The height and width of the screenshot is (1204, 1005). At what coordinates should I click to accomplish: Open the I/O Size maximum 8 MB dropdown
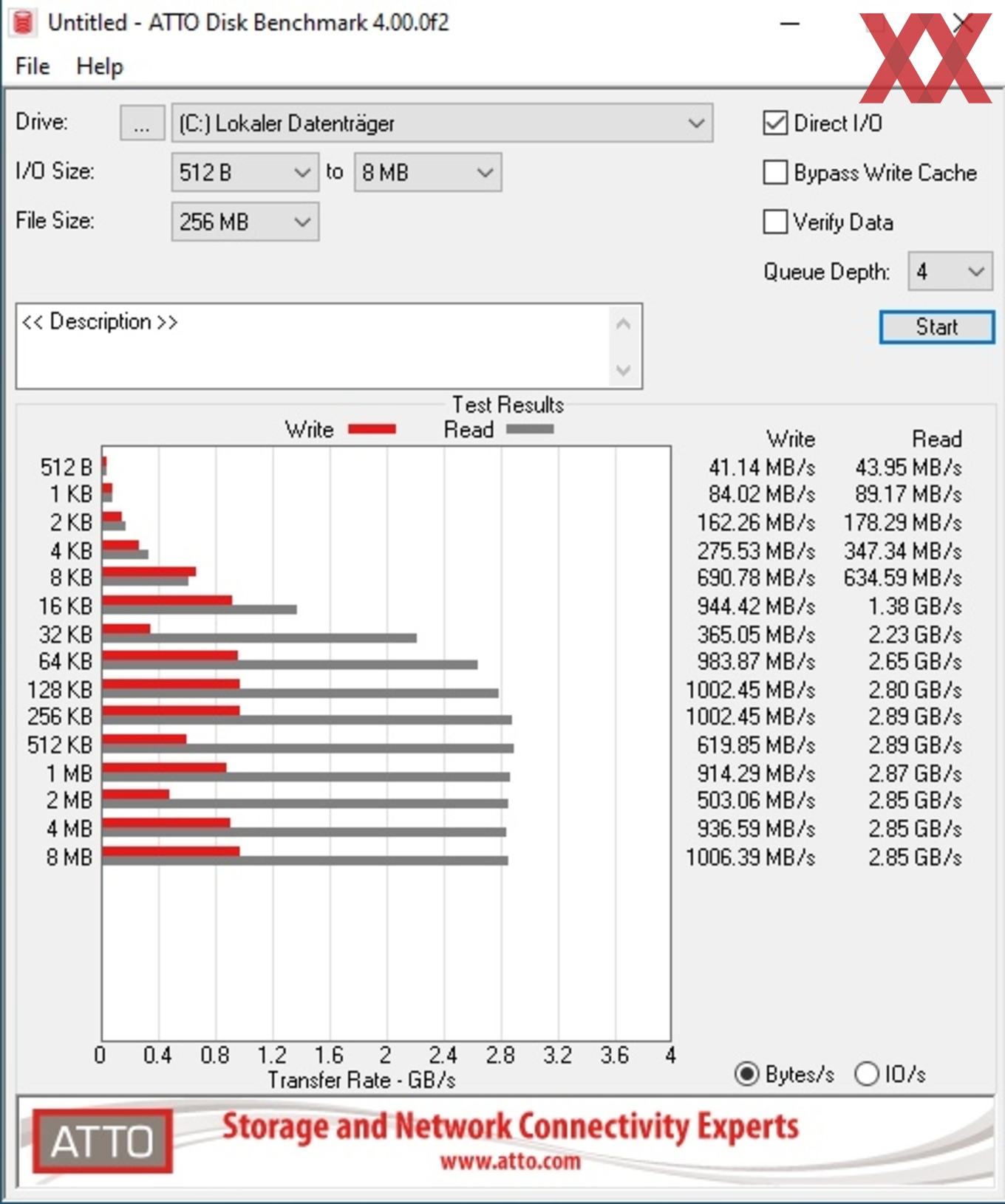tap(428, 172)
